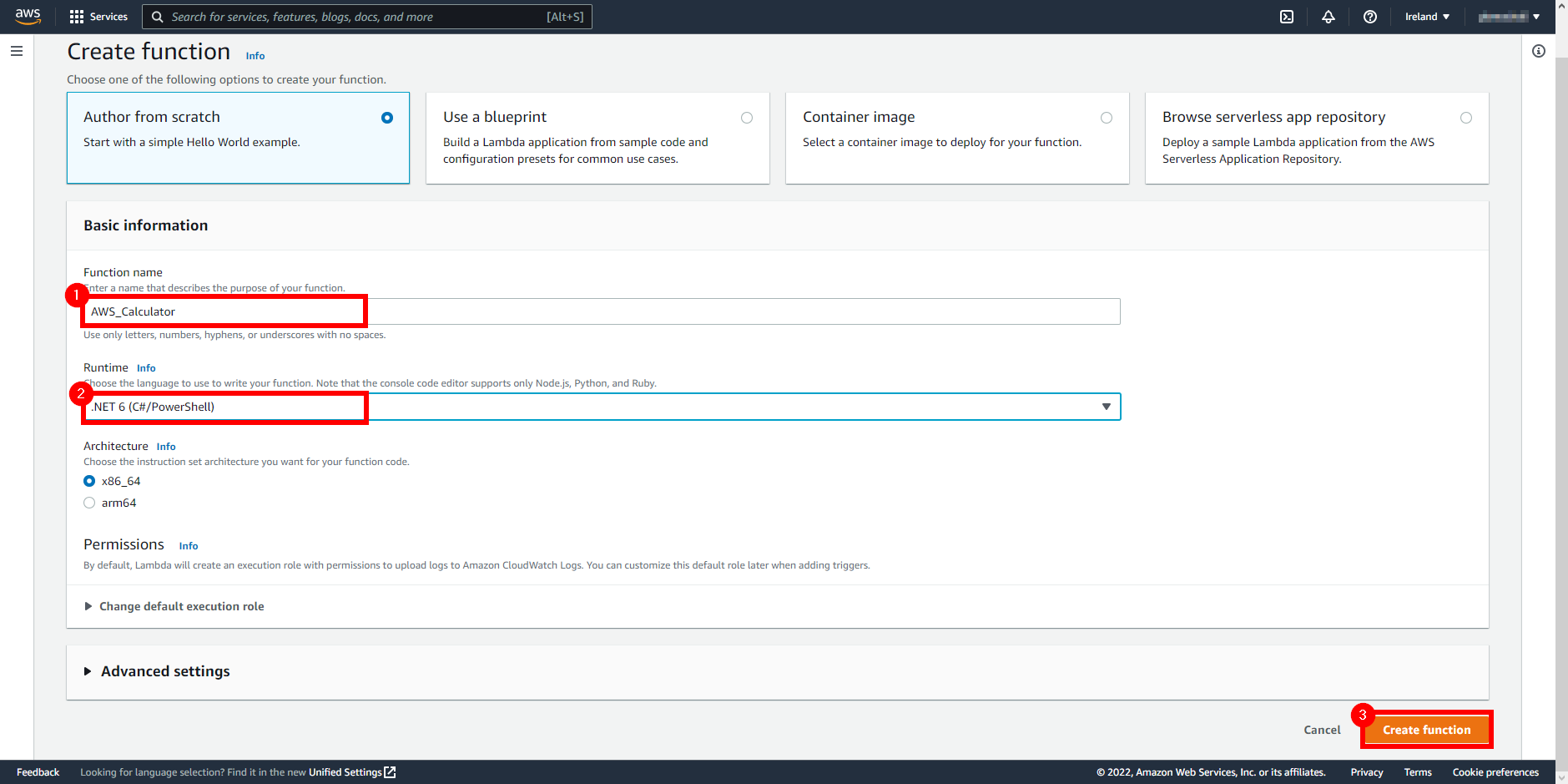Image resolution: width=1568 pixels, height=784 pixels.
Task: Open the navigation hamburger menu
Action: (17, 50)
